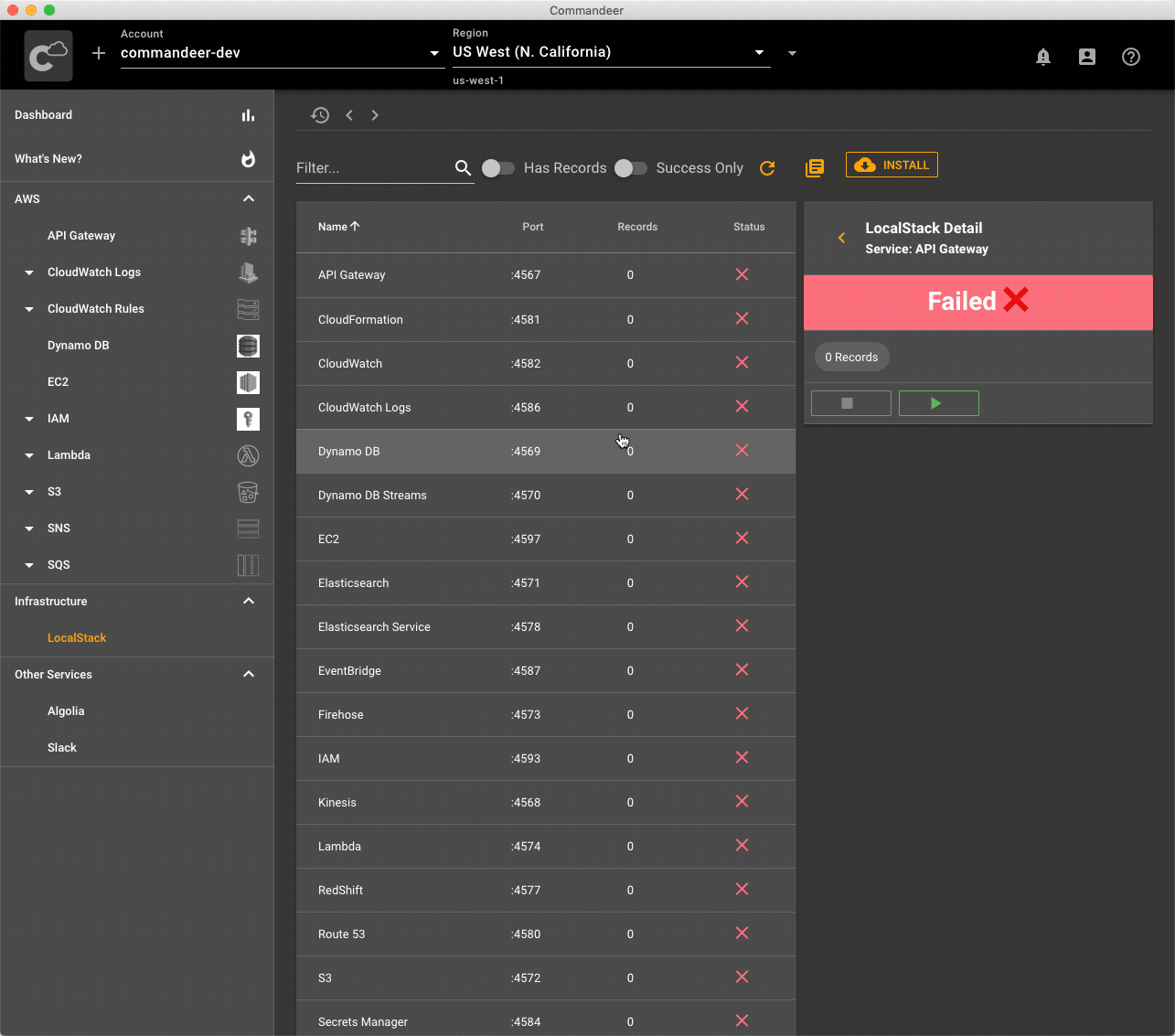
Task: Expand SQS tree arrow
Action: 29,565
